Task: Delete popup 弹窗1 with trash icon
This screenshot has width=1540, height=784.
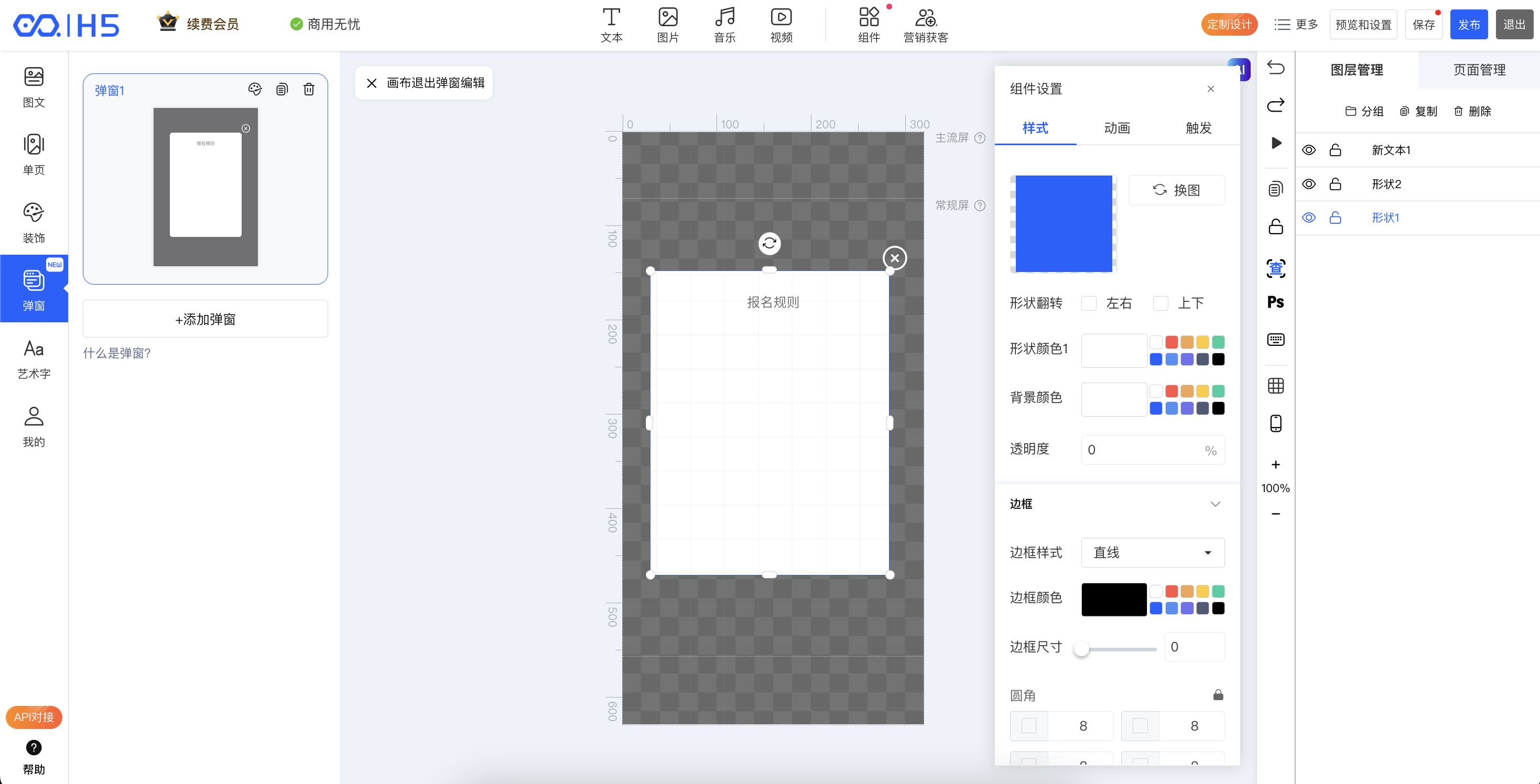Action: pyautogui.click(x=309, y=90)
